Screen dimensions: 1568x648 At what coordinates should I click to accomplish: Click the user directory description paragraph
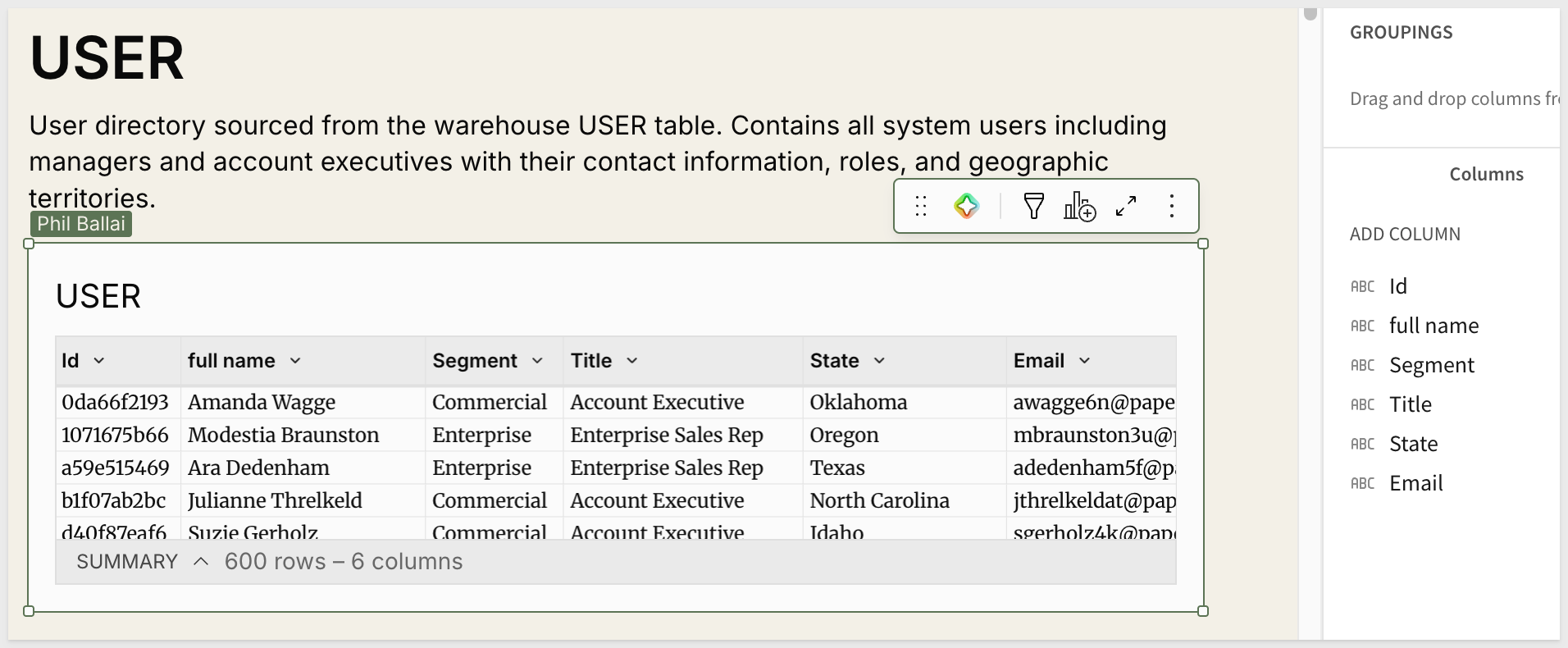(598, 162)
